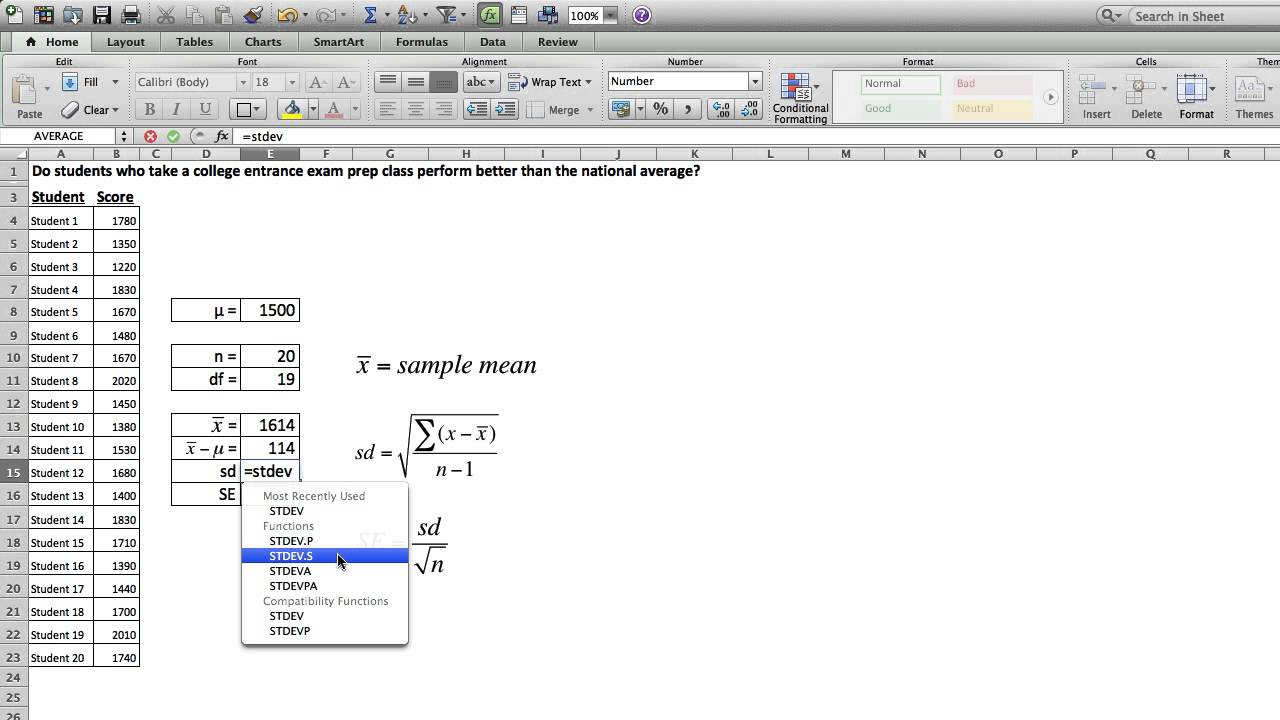Apply the Good cell style
This screenshot has width=1280, height=720.
[x=901, y=109]
